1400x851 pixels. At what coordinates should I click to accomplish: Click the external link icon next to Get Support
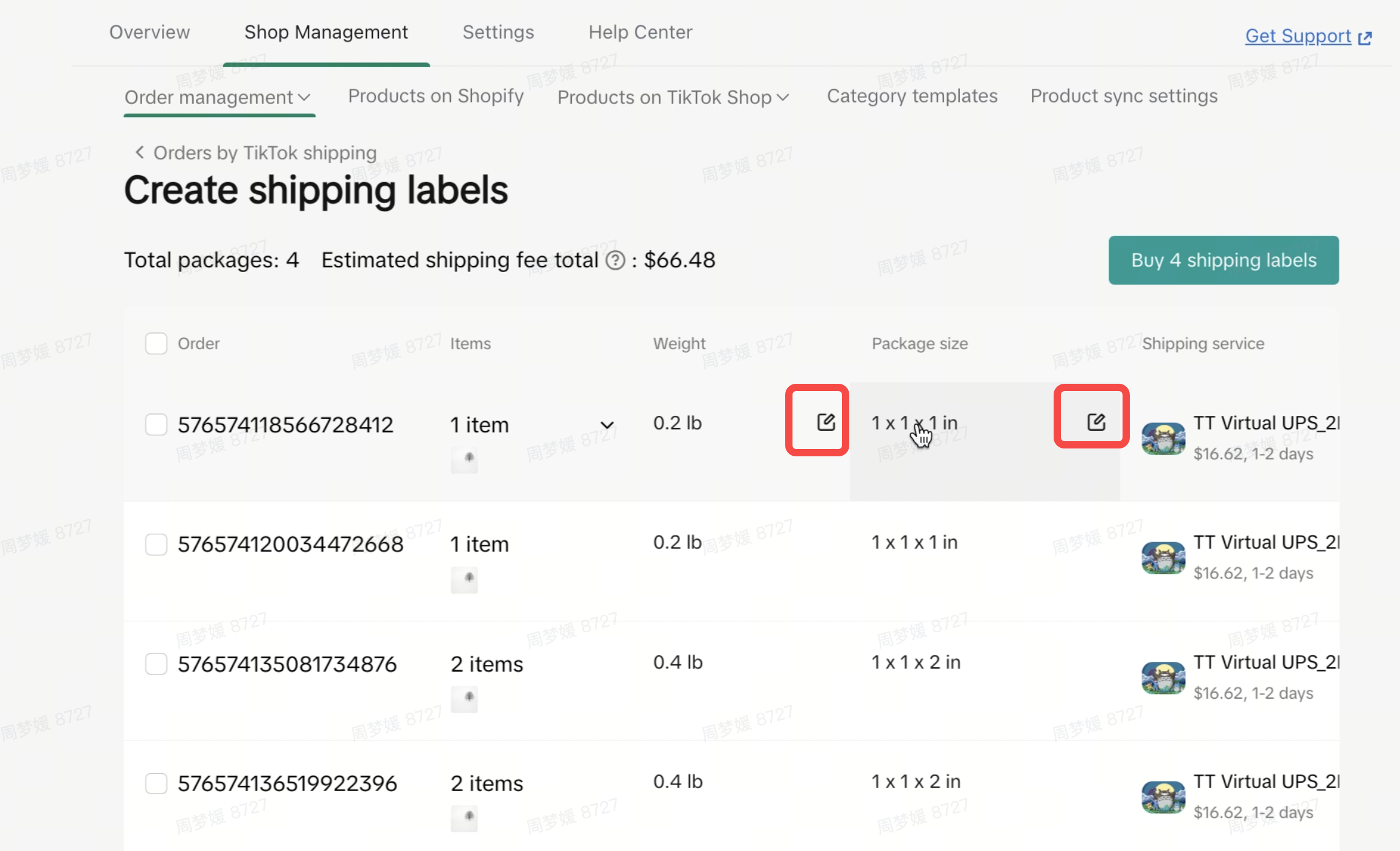coord(1364,38)
